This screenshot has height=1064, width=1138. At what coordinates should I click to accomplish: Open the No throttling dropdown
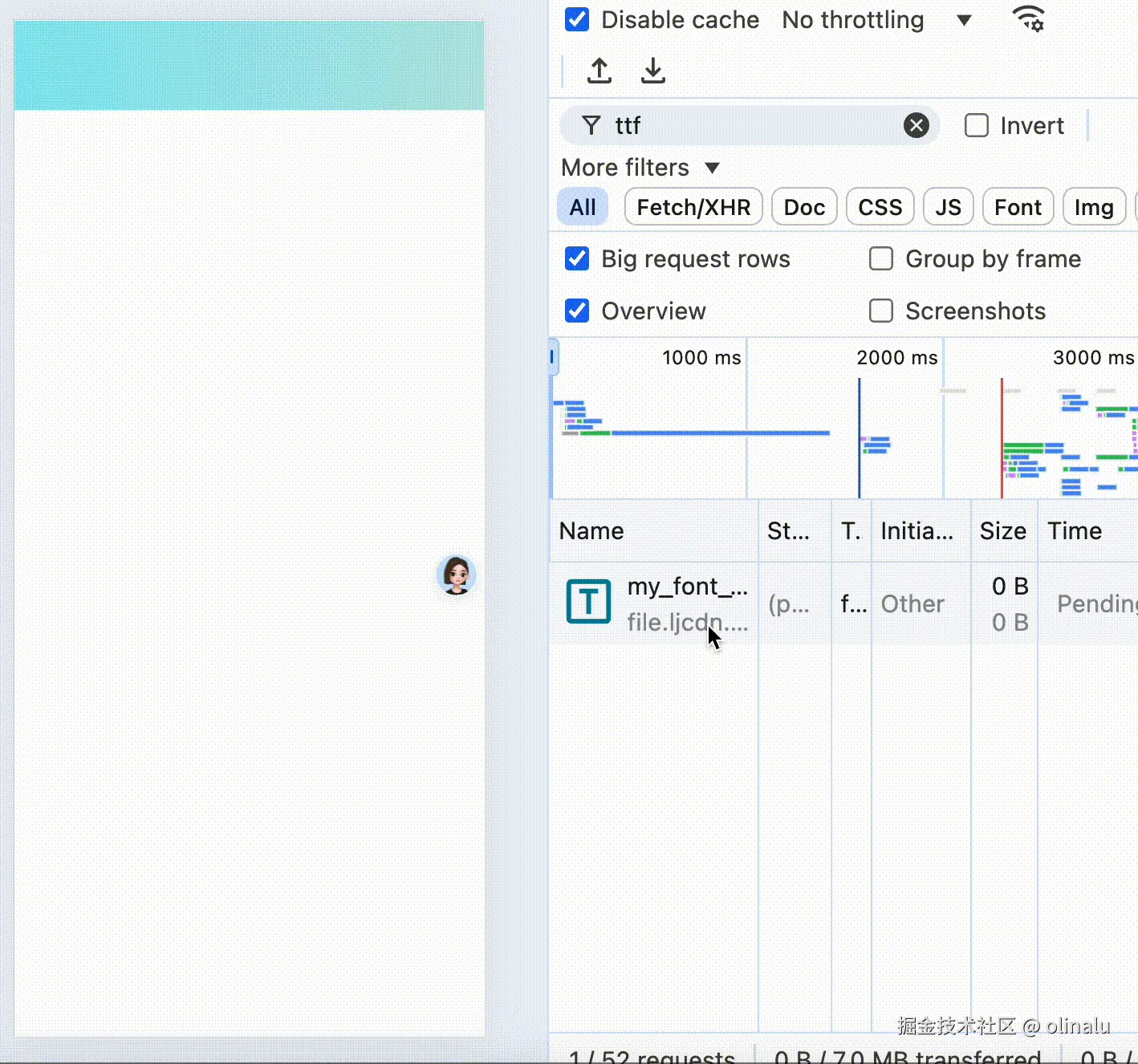[877, 19]
